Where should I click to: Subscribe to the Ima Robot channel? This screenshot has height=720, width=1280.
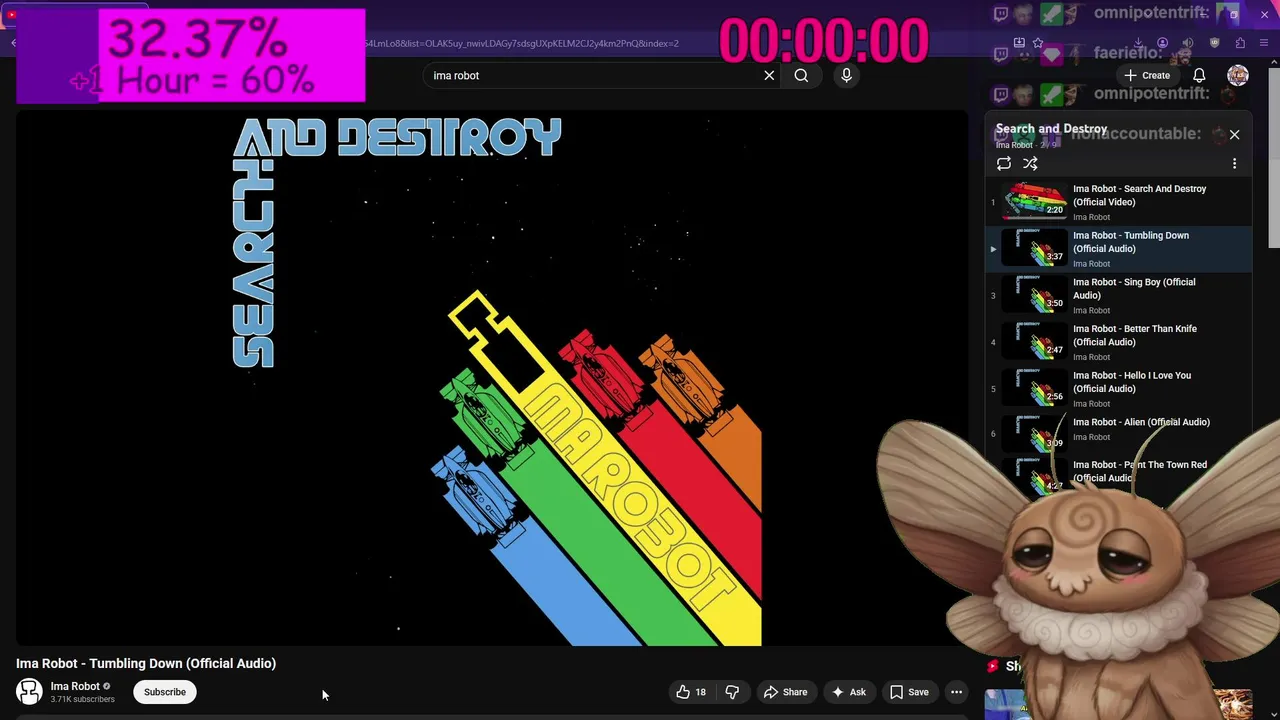165,692
